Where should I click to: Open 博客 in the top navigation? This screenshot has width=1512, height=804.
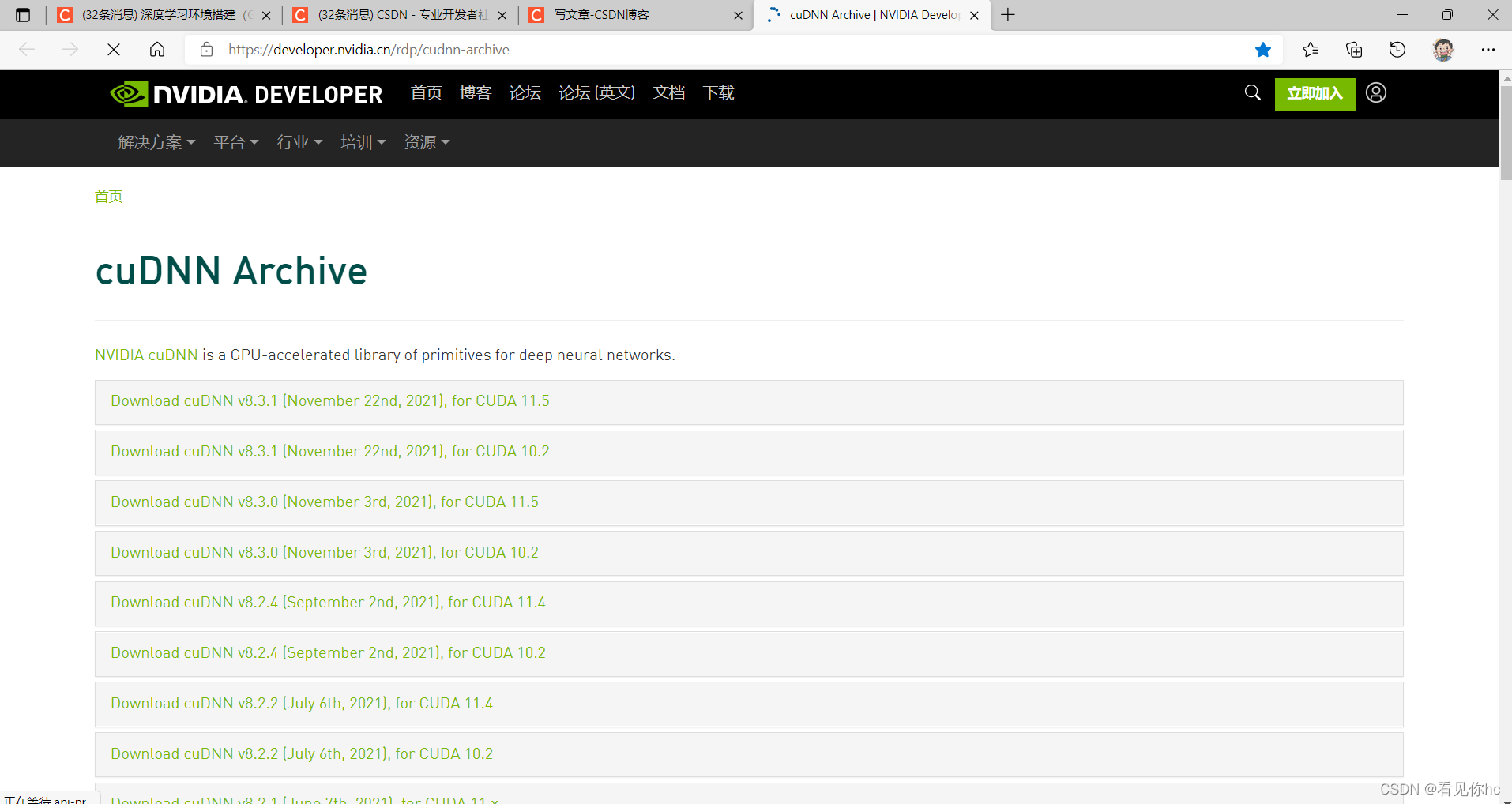476,93
